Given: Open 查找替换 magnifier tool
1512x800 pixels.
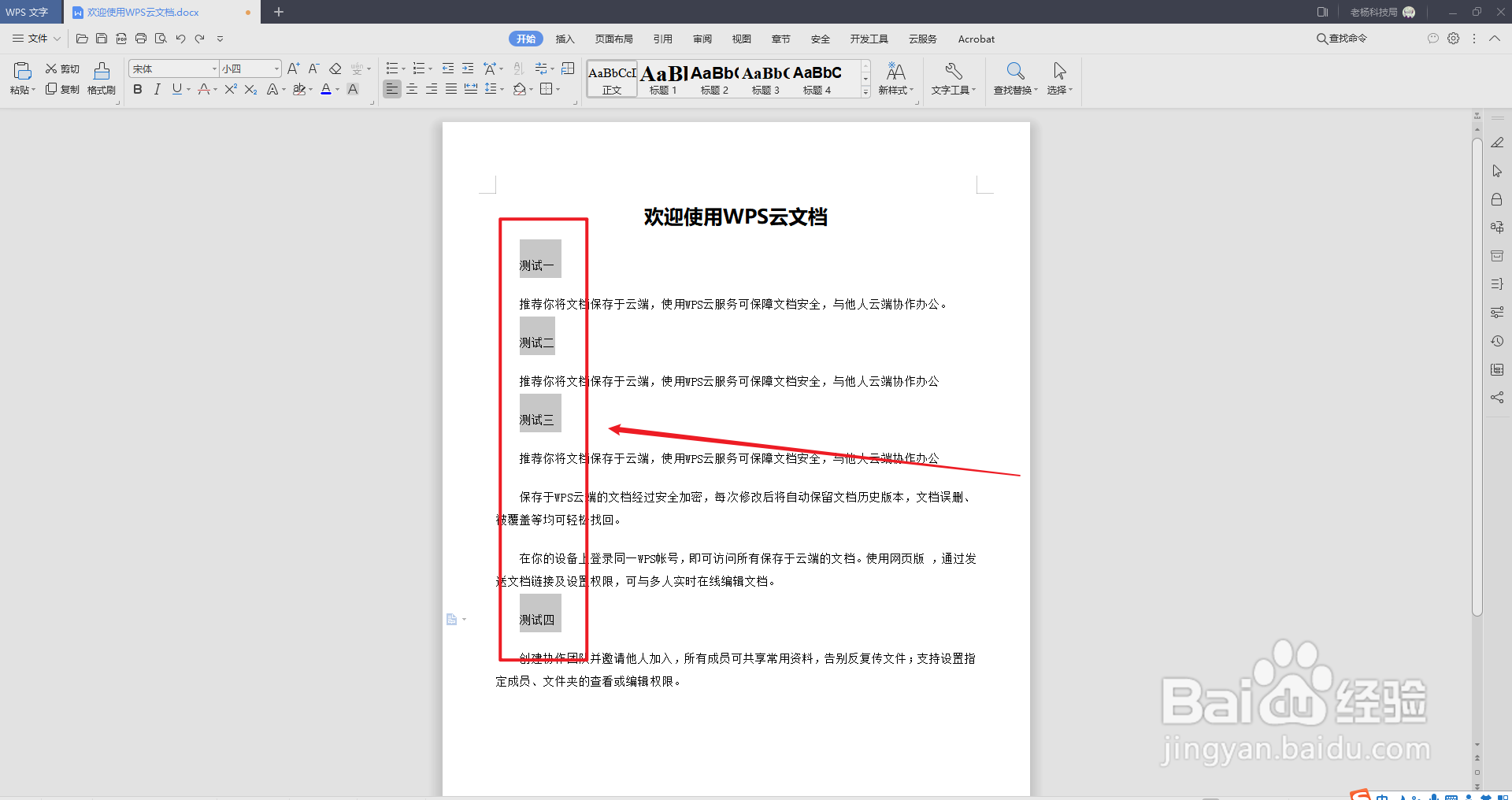Looking at the screenshot, I should click(1015, 79).
